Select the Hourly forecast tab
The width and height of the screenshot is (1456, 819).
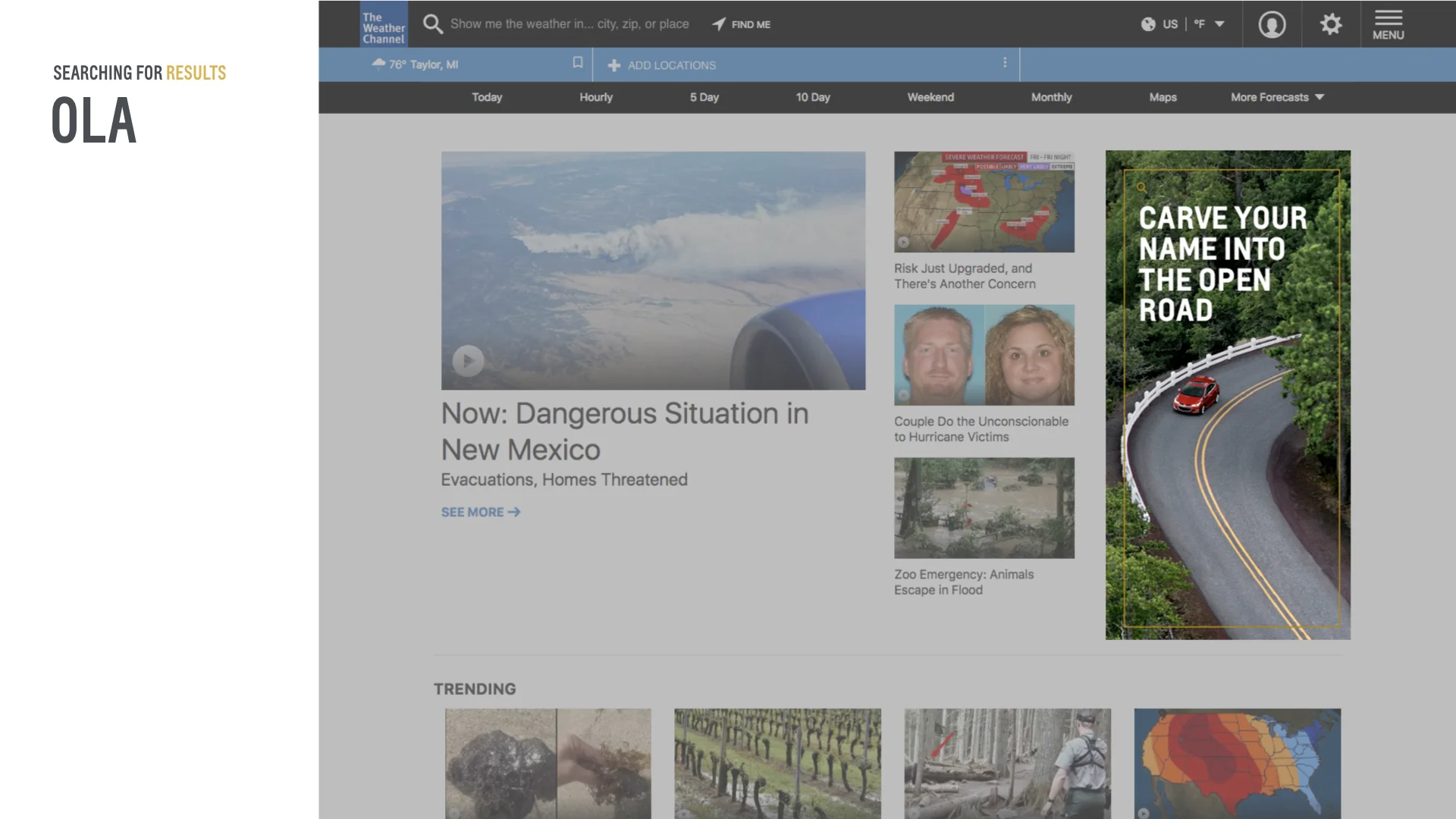coord(596,97)
